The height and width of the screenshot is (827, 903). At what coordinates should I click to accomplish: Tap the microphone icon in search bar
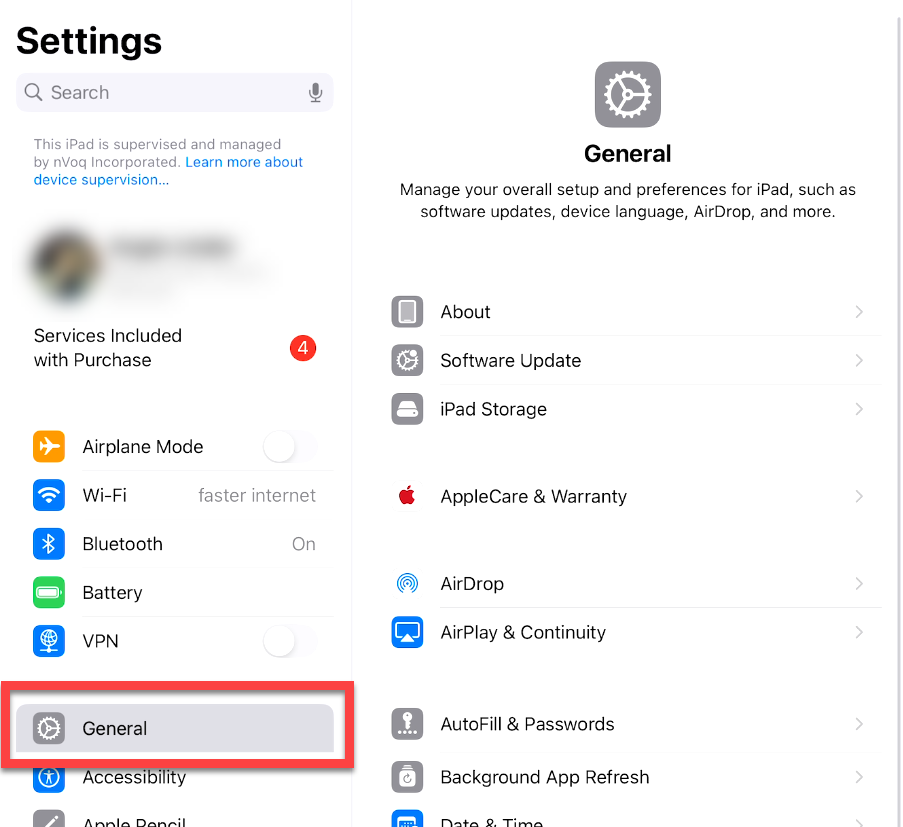[x=315, y=93]
